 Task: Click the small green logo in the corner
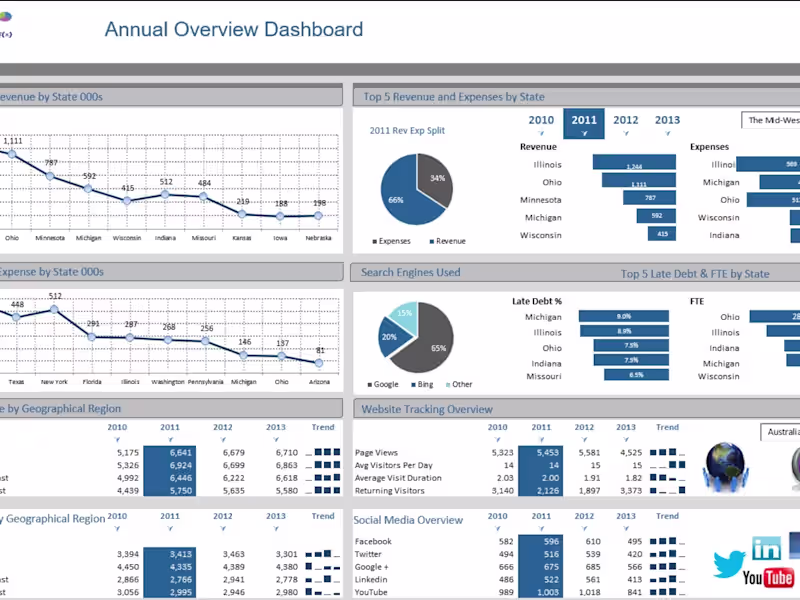pyautogui.click(x=5, y=16)
